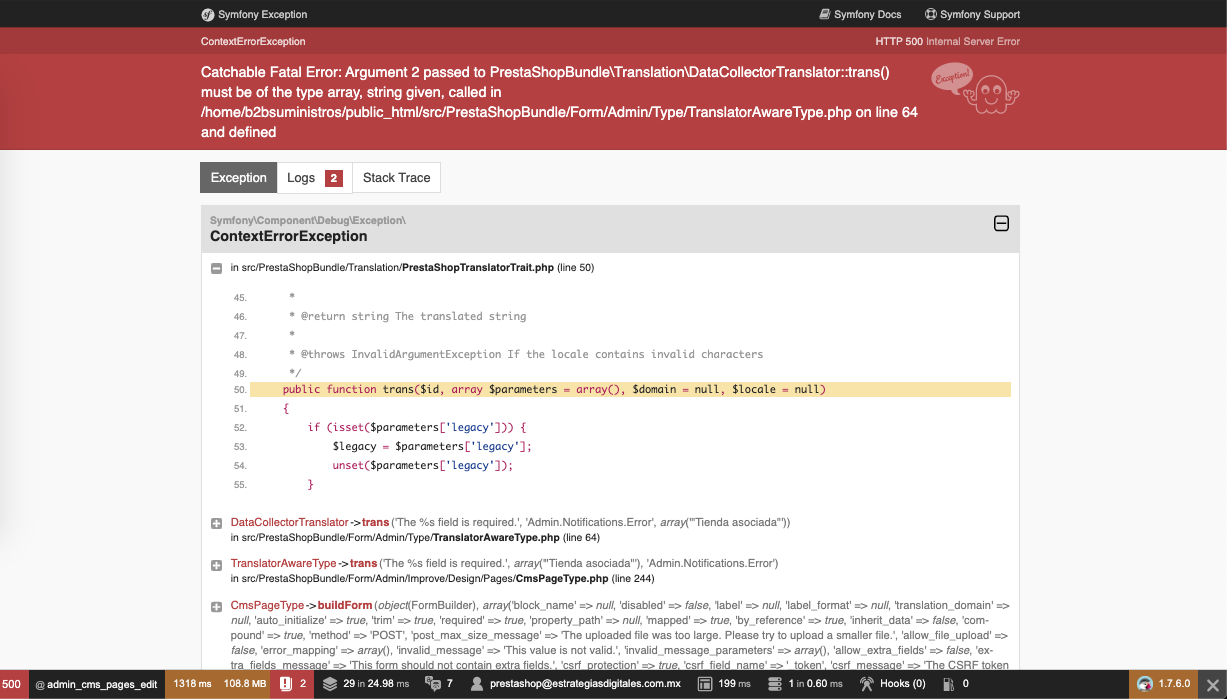Close the Symfony debug toolbar
The height and width of the screenshot is (699, 1227).
click(1212, 684)
